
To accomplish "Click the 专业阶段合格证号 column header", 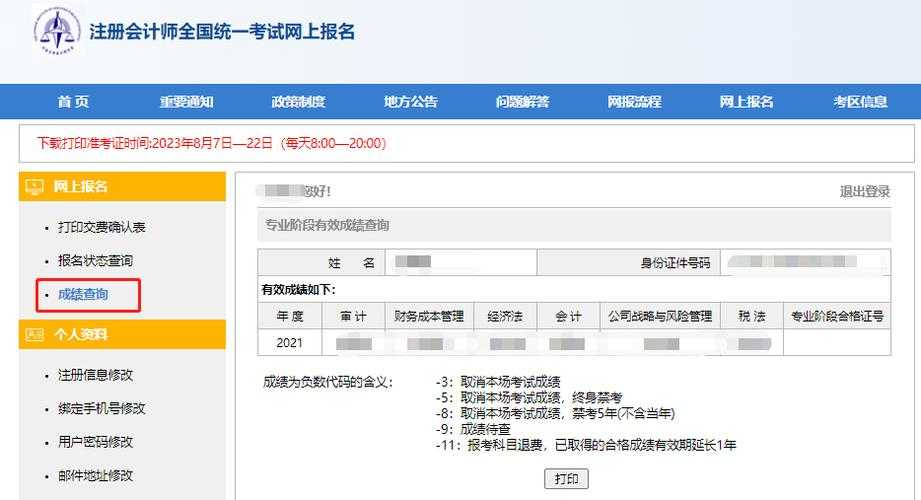I will point(837,316).
